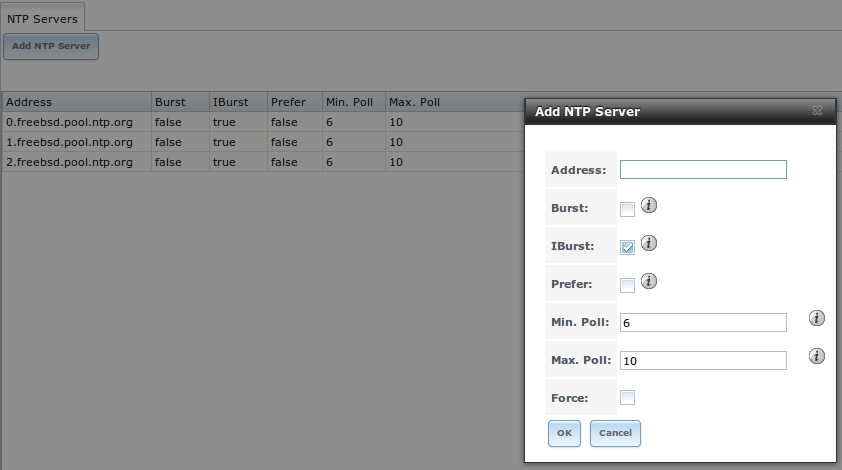Focus the Address input field
Image resolution: width=842 pixels, height=470 pixels.
point(703,170)
